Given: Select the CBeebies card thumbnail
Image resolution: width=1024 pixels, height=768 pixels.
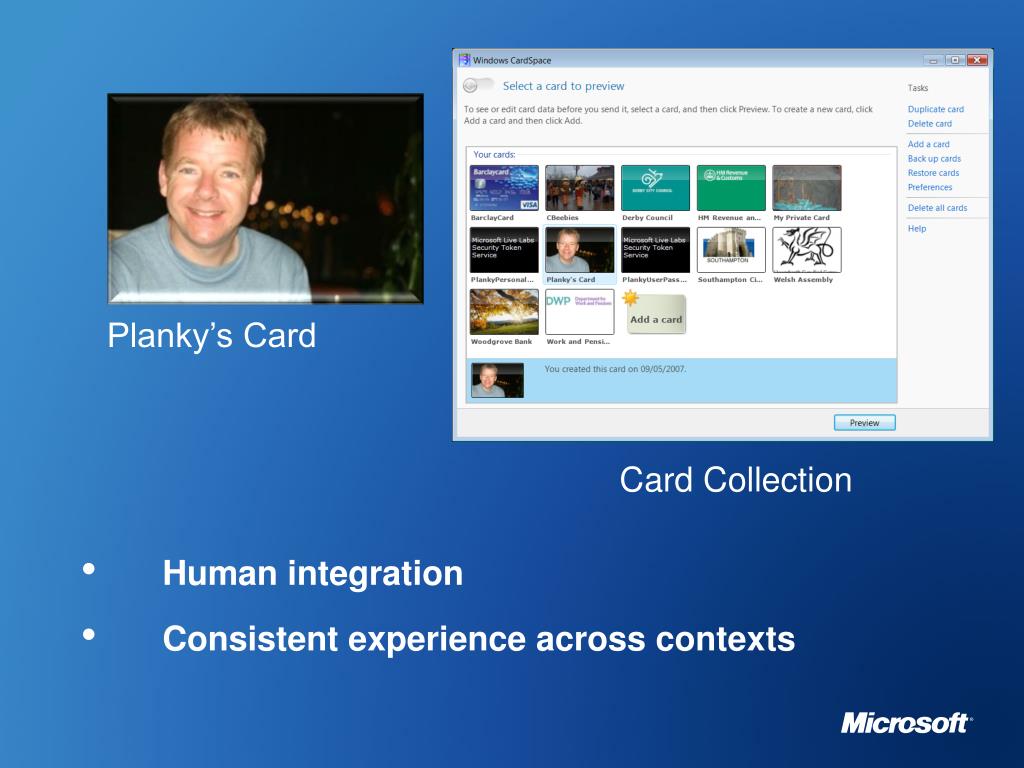Looking at the screenshot, I should coord(580,188).
